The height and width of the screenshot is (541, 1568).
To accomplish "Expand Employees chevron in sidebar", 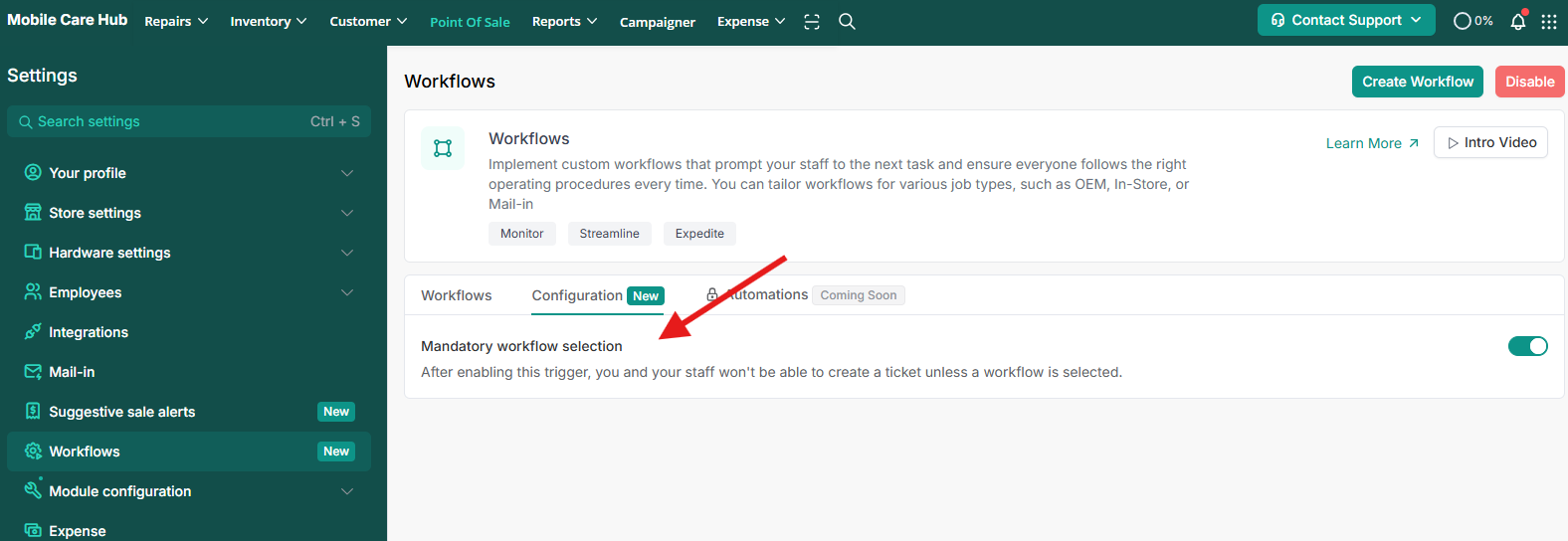I will coord(347,292).
